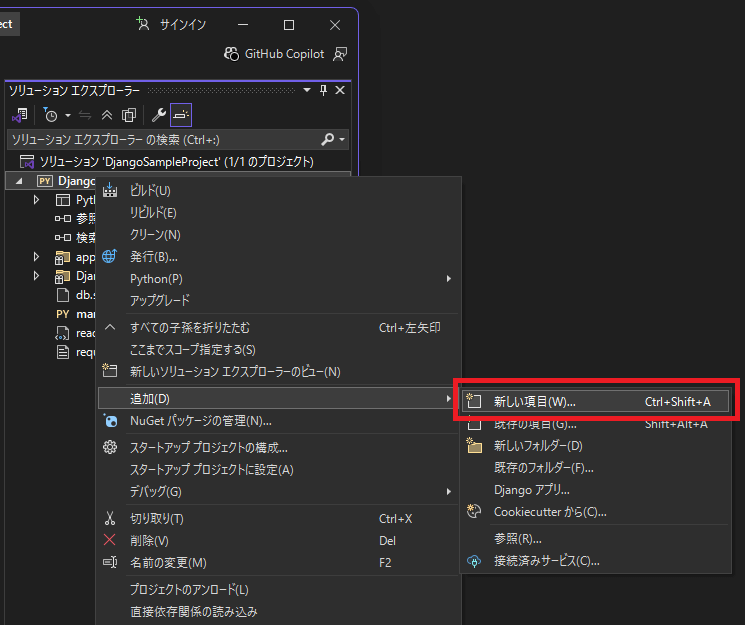The height and width of the screenshot is (625, 745).
Task: Select the Solution 'DjangoSampleProject' tree node
Action: pyautogui.click(x=176, y=161)
